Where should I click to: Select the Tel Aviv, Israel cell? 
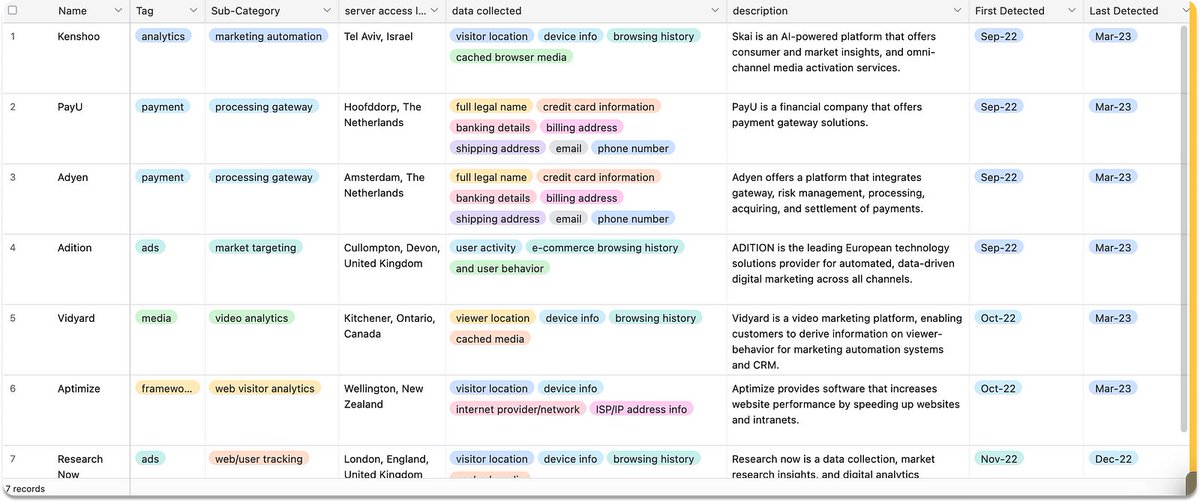click(x=392, y=58)
